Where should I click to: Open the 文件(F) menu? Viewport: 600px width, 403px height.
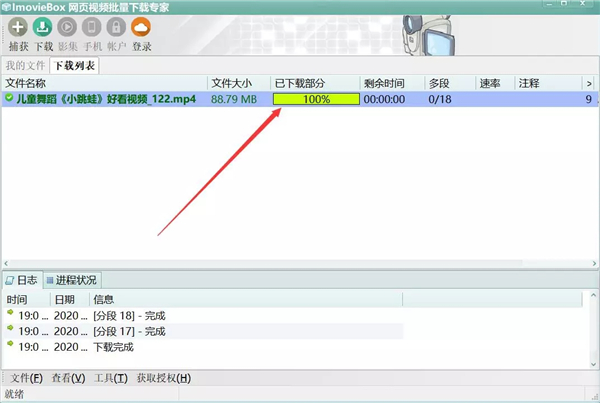[x=26, y=378]
